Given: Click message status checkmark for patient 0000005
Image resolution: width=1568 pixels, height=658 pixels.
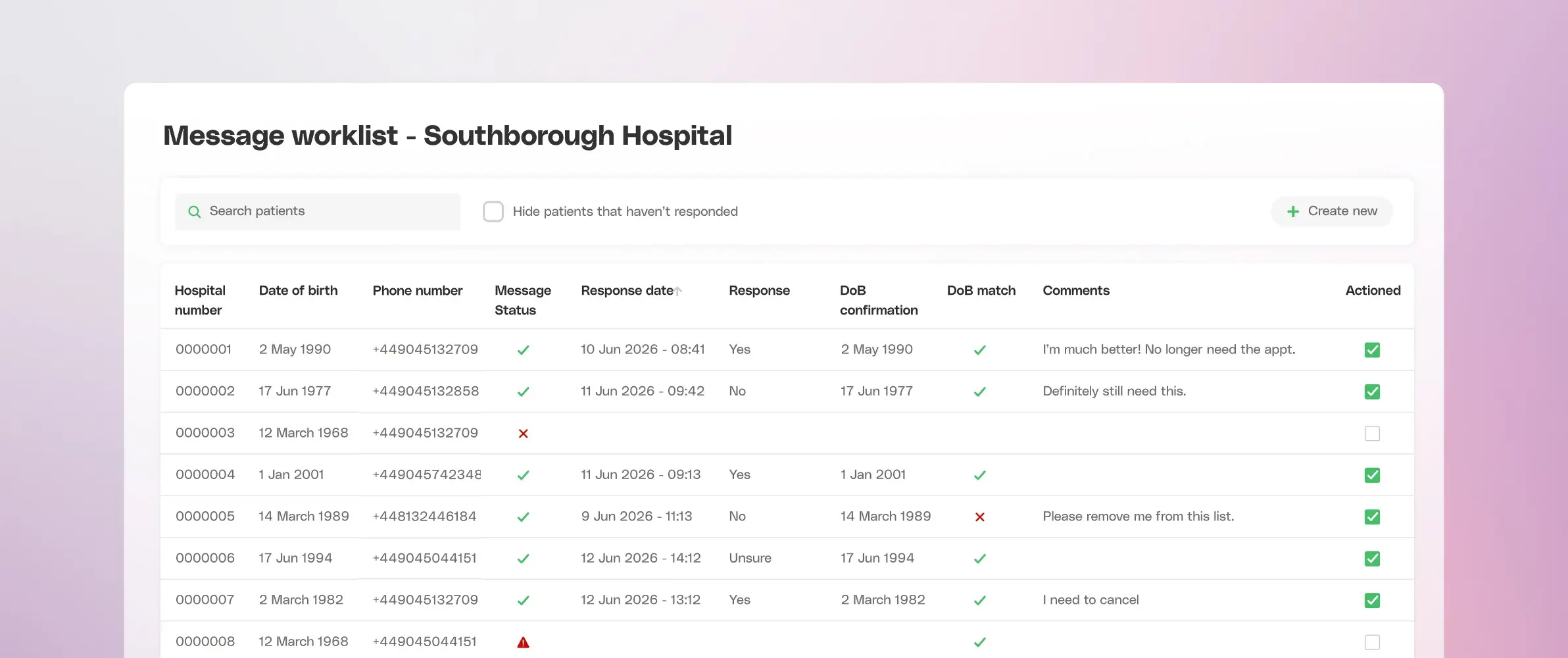Looking at the screenshot, I should coord(523,517).
